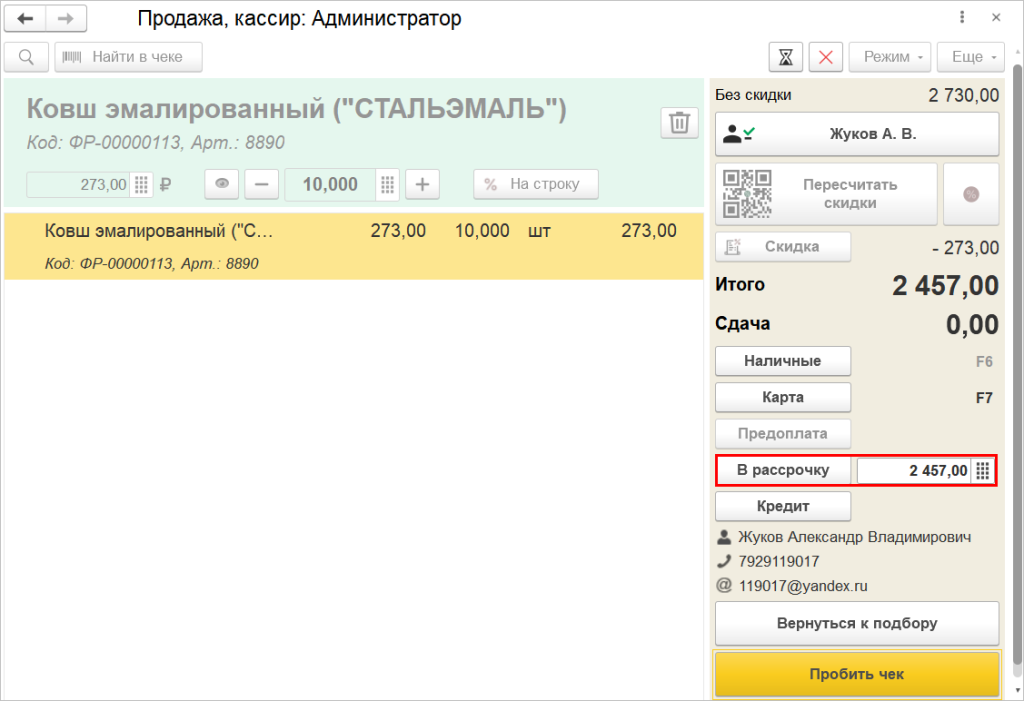Viewport: 1024px width, 701px height.
Task: Delete item using the trash bin icon
Action: pyautogui.click(x=679, y=123)
